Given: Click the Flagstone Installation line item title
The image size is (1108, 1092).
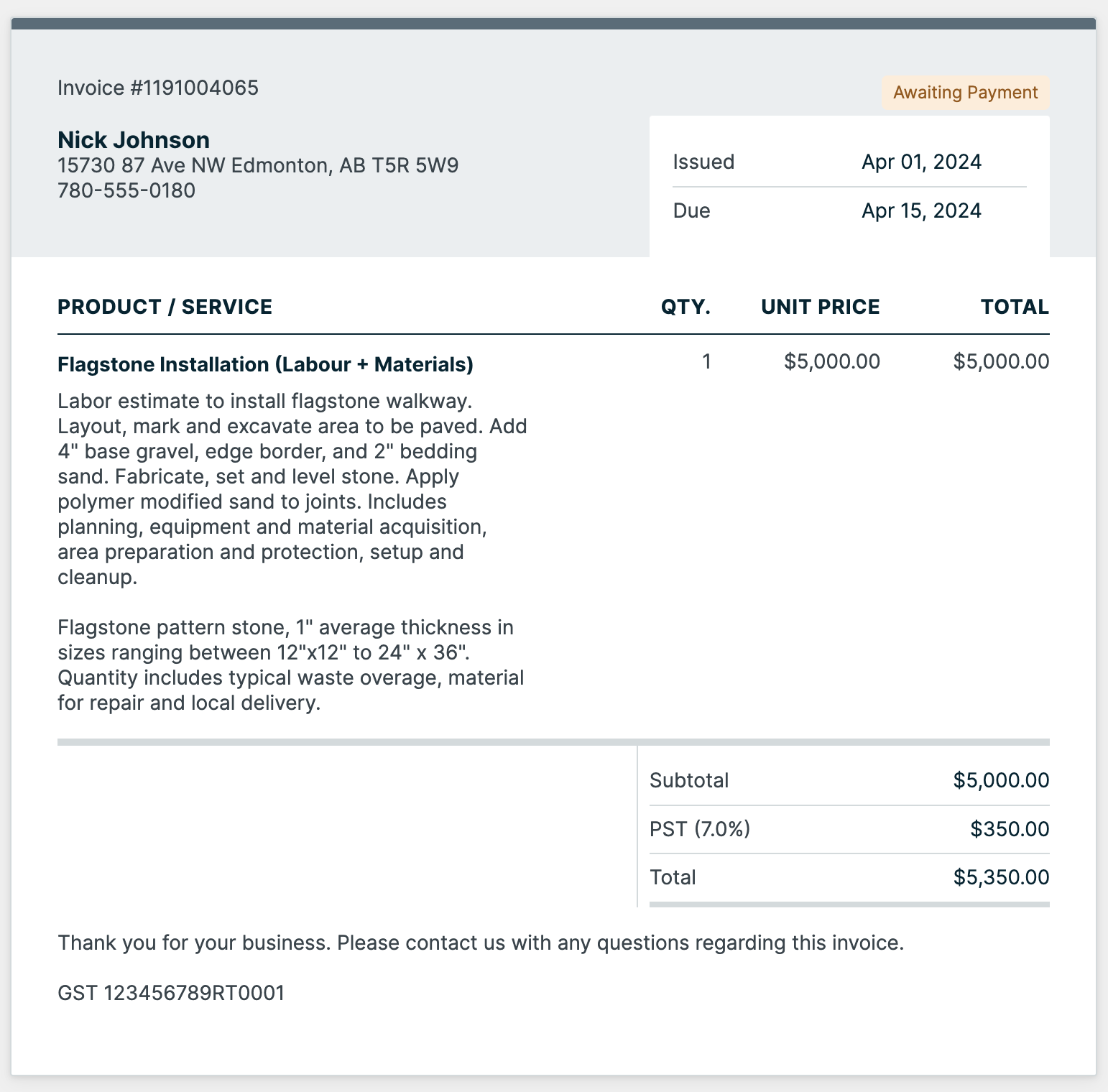Looking at the screenshot, I should [265, 364].
